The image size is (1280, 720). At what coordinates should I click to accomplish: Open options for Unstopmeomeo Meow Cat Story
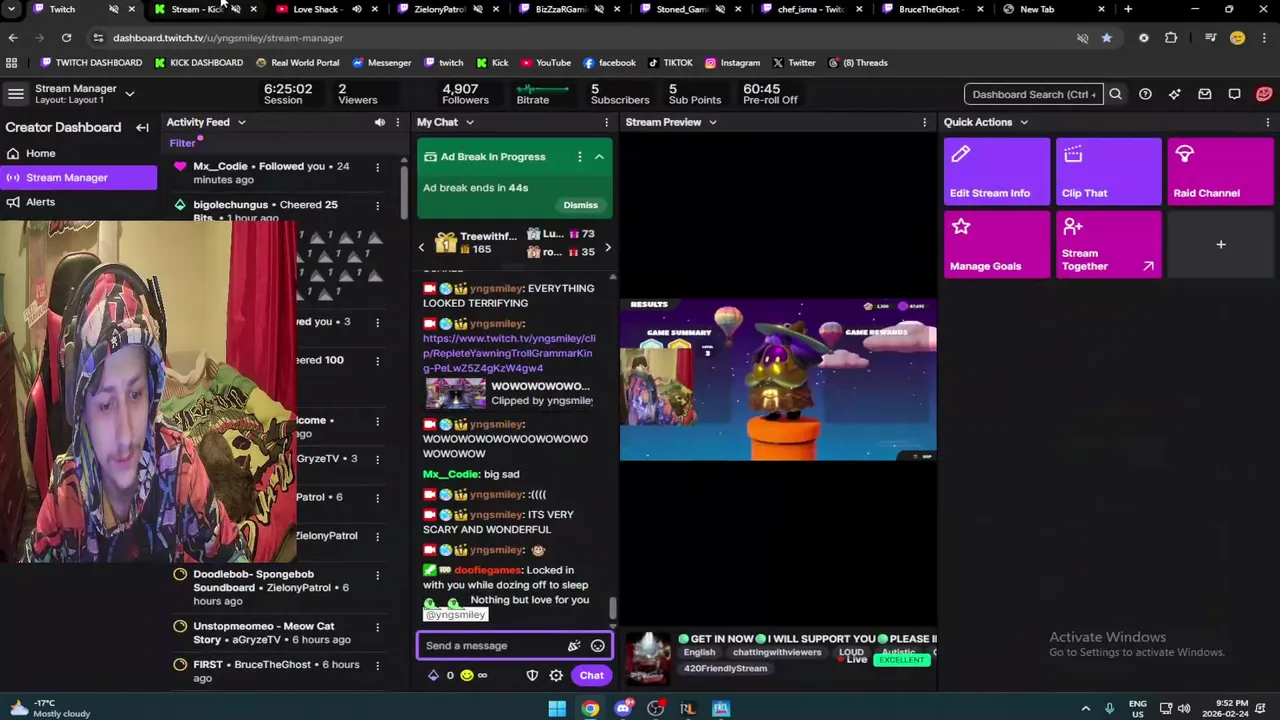(x=377, y=627)
